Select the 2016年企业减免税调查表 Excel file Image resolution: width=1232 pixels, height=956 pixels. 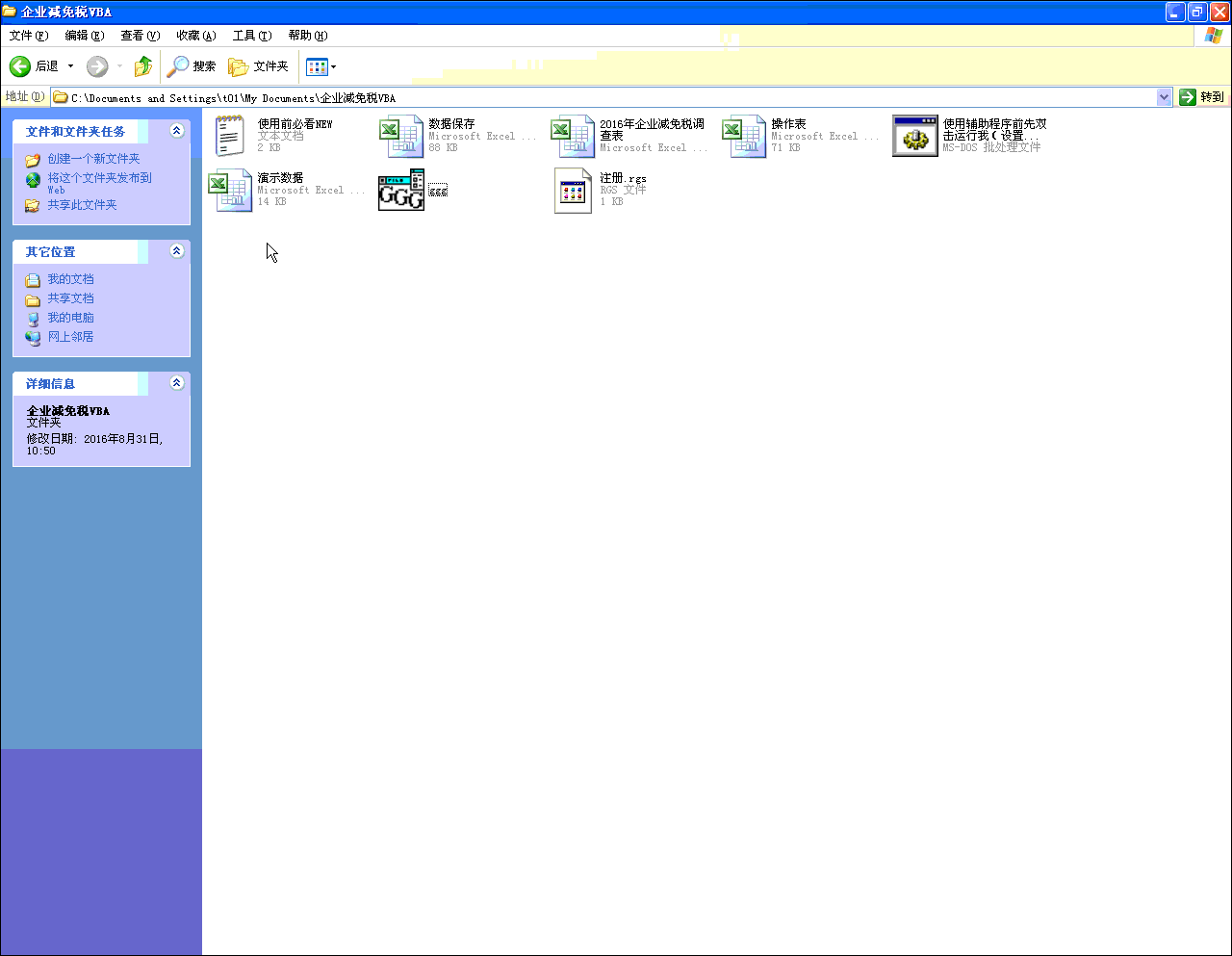click(572, 136)
